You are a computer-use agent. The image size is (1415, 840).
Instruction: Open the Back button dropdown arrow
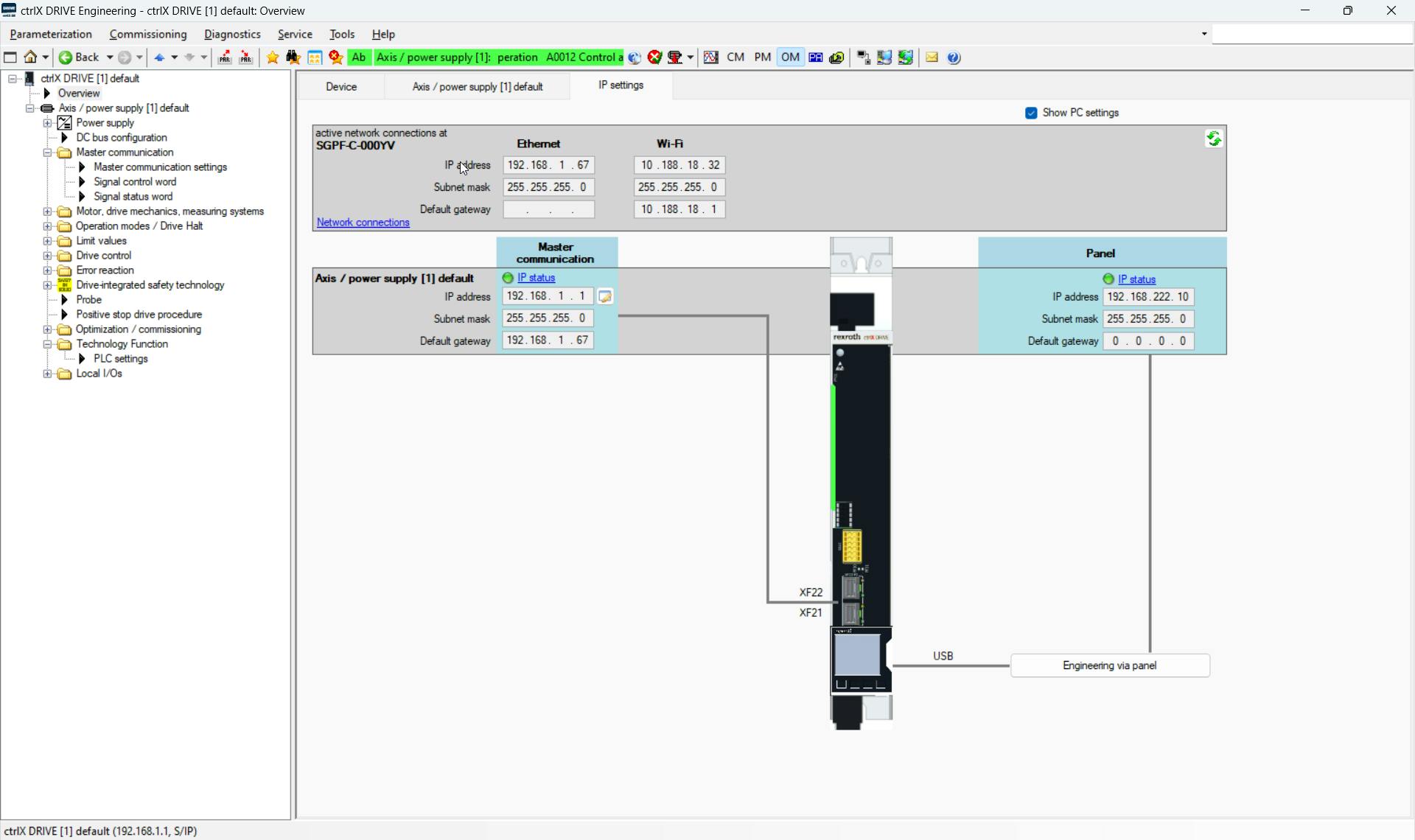[x=110, y=57]
